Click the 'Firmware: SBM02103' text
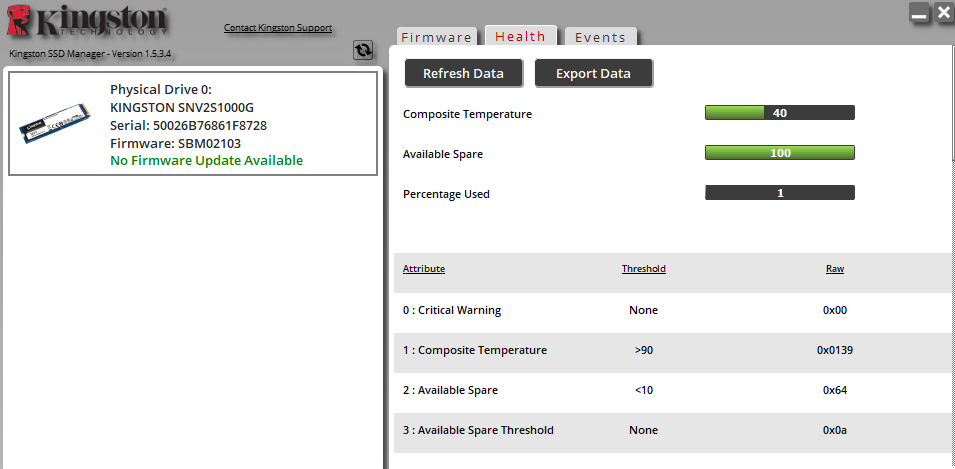 (x=175, y=144)
